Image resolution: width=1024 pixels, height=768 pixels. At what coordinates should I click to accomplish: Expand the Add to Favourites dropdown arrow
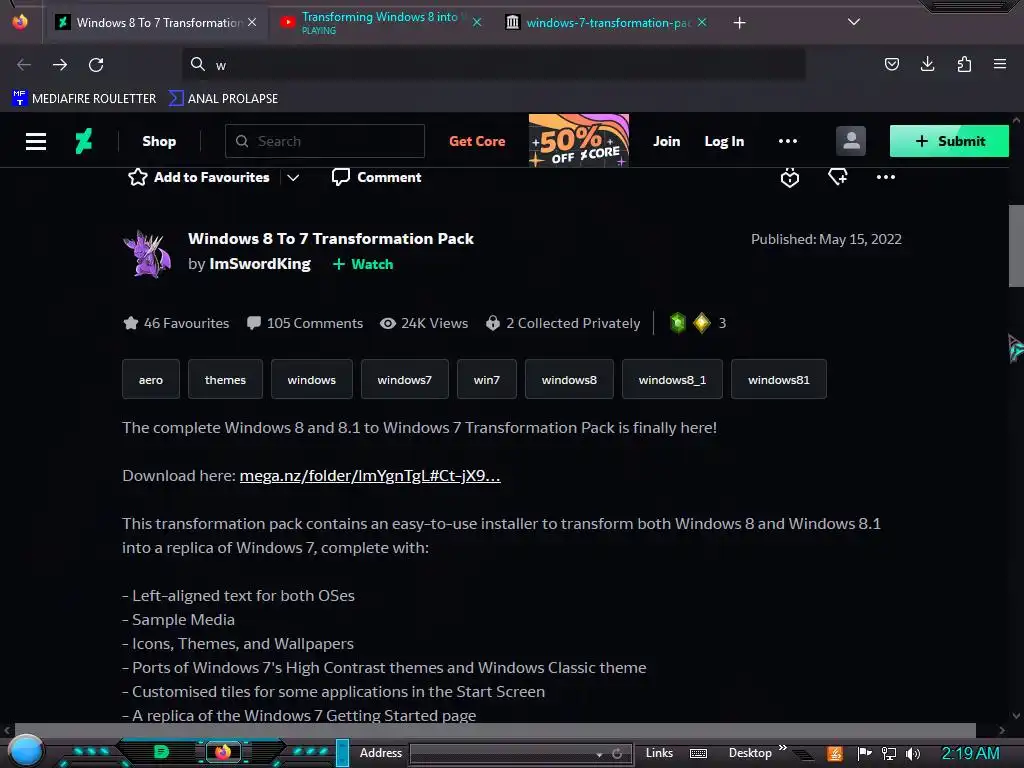coord(293,178)
